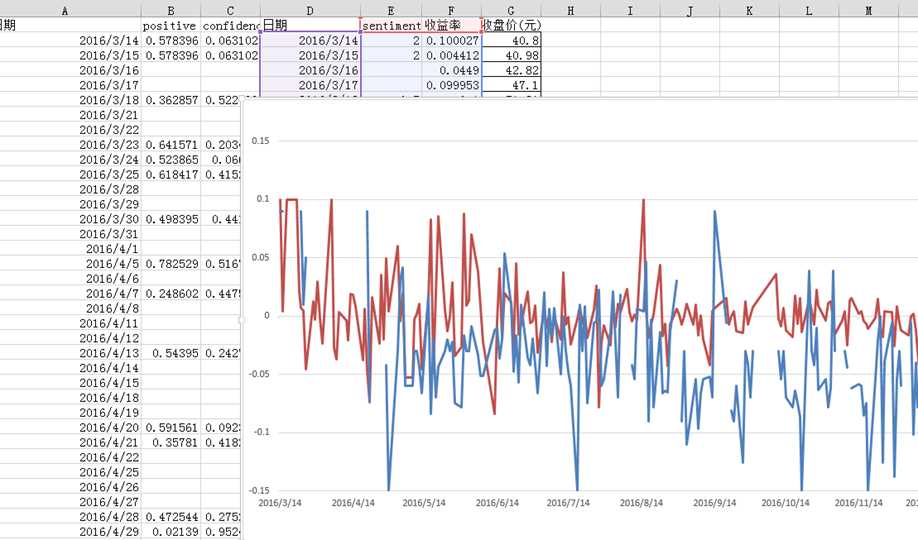The image size is (918, 540).
Task: Select column K header
Action: (750, 9)
